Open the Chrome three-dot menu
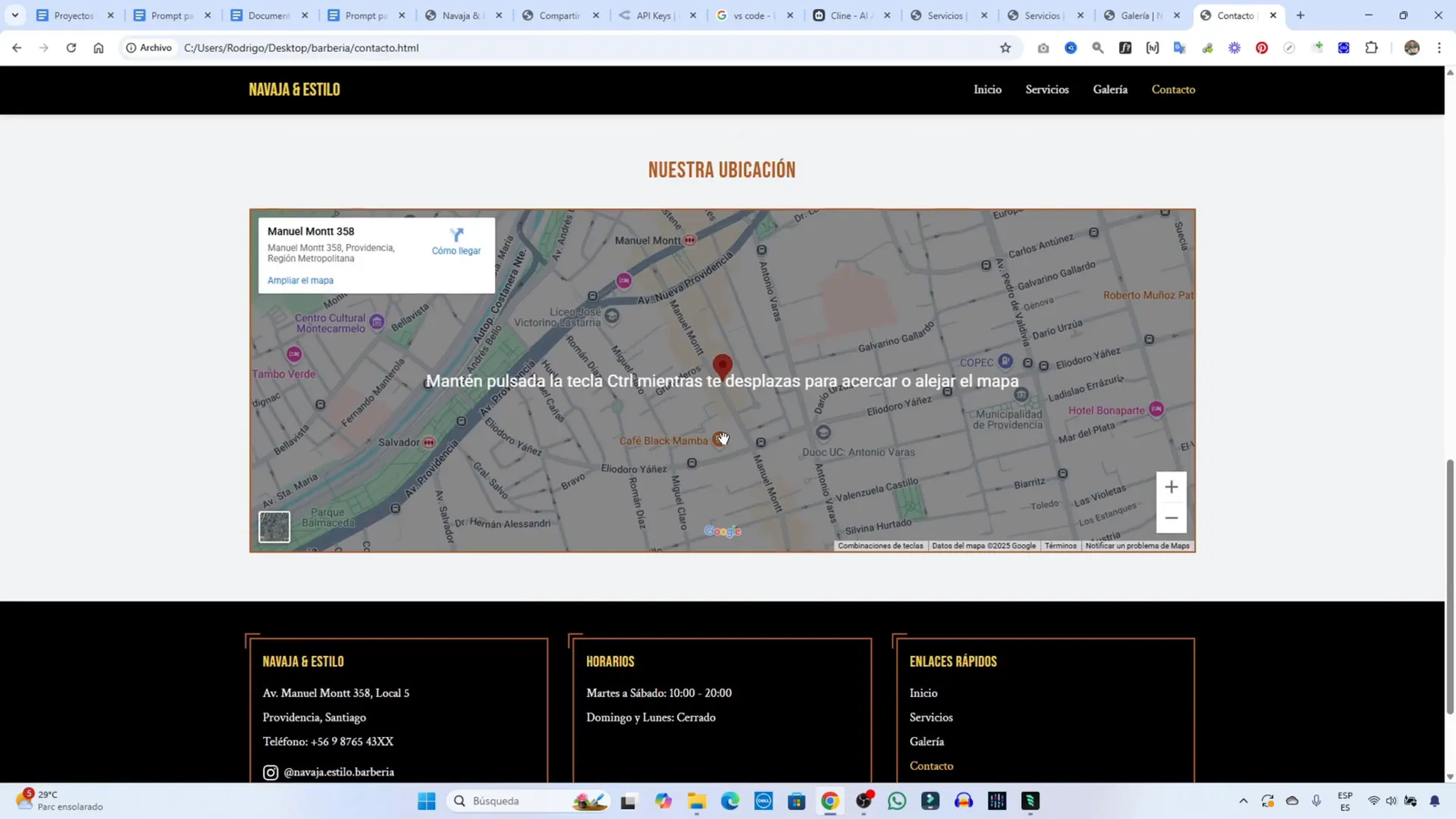 [x=1439, y=47]
